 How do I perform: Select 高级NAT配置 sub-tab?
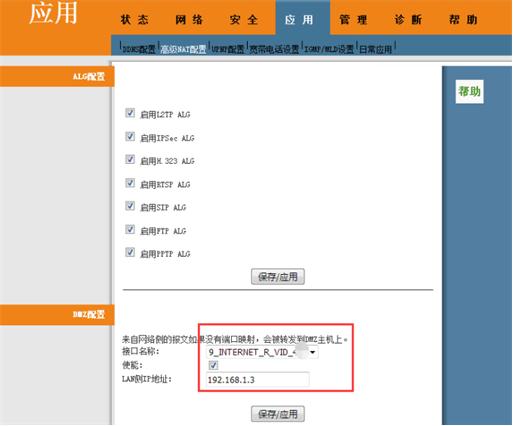tap(183, 49)
